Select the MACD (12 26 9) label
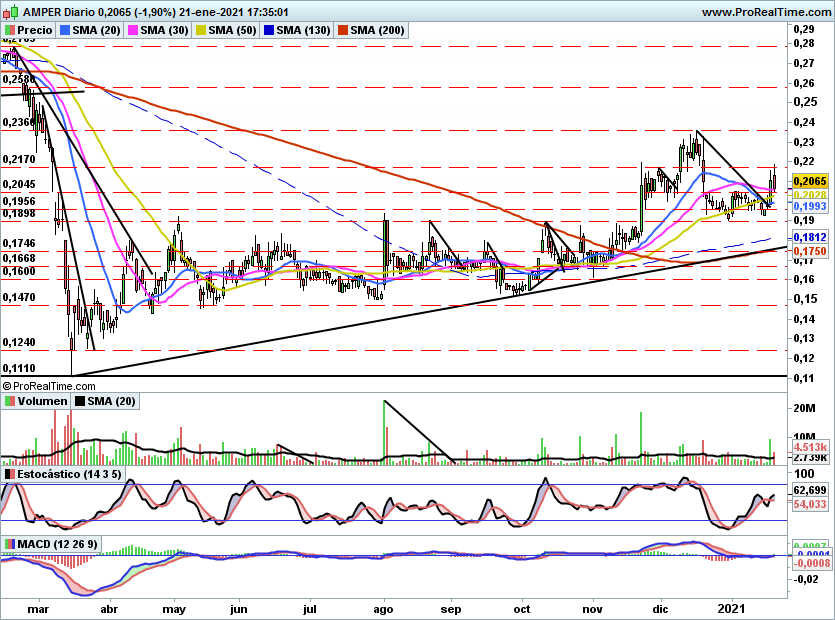 click(x=58, y=544)
